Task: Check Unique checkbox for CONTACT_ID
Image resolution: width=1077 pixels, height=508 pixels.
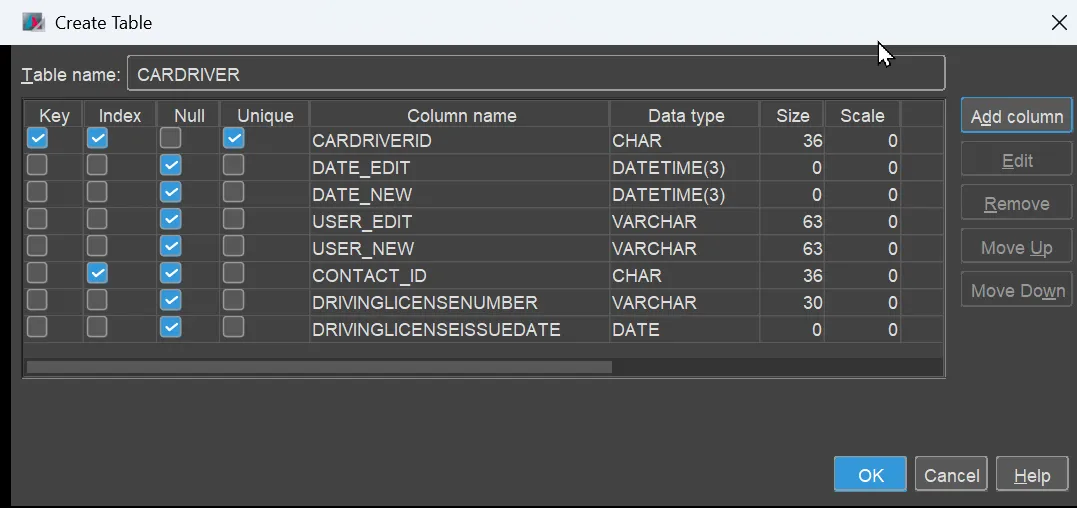Action: tap(234, 274)
